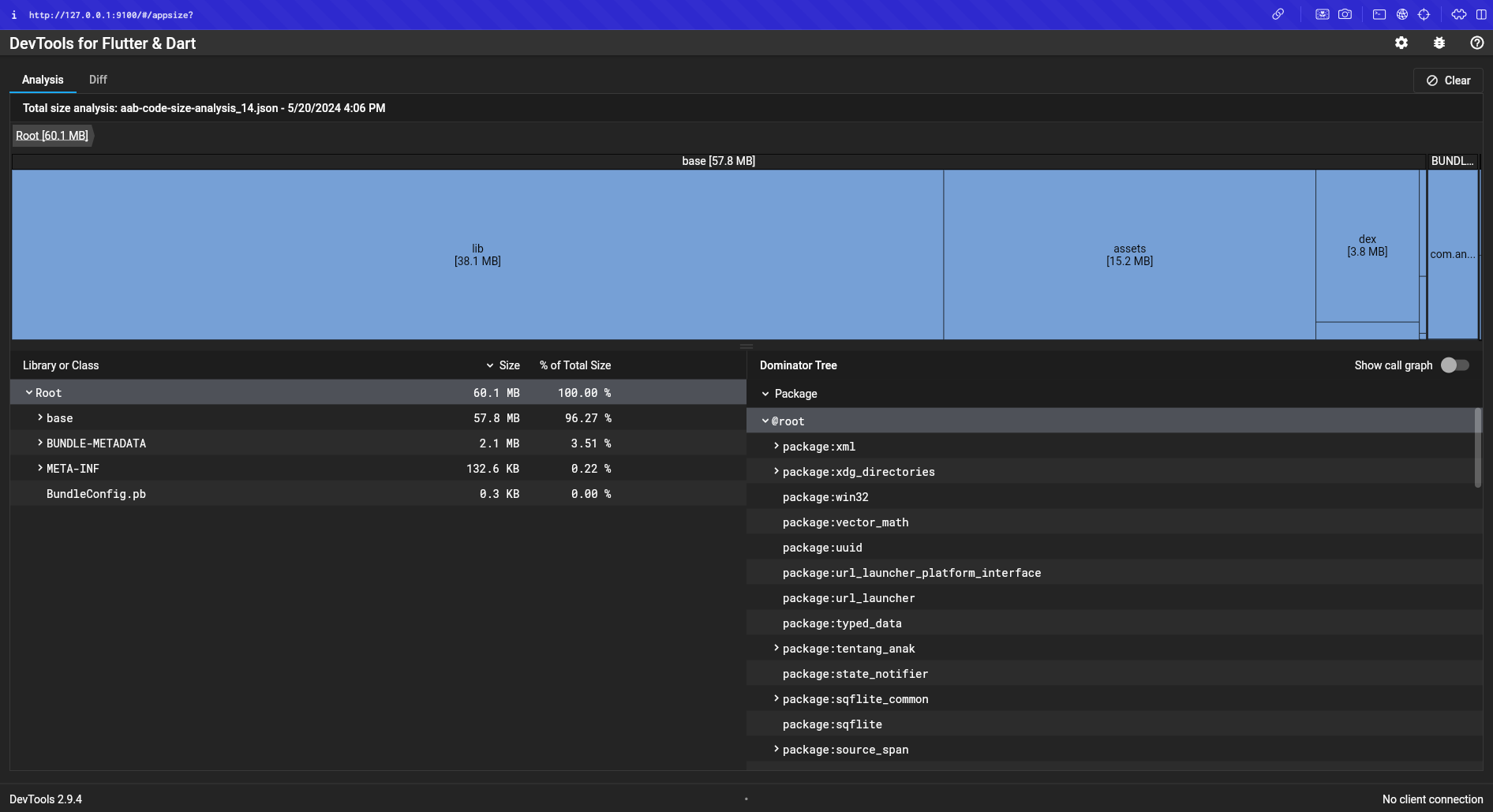Click the bug report icon
The width and height of the screenshot is (1493, 812).
[x=1439, y=43]
